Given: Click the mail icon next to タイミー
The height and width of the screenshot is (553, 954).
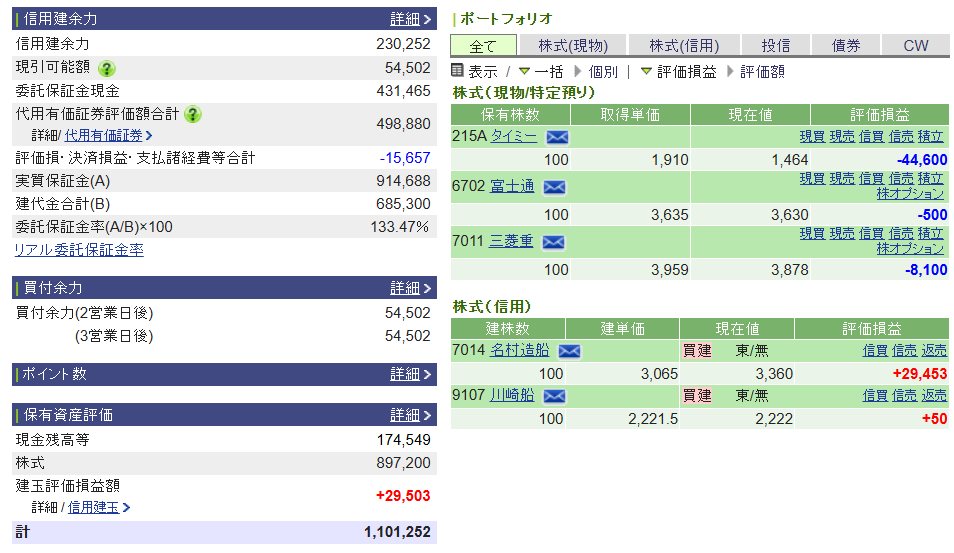Looking at the screenshot, I should pyautogui.click(x=557, y=137).
